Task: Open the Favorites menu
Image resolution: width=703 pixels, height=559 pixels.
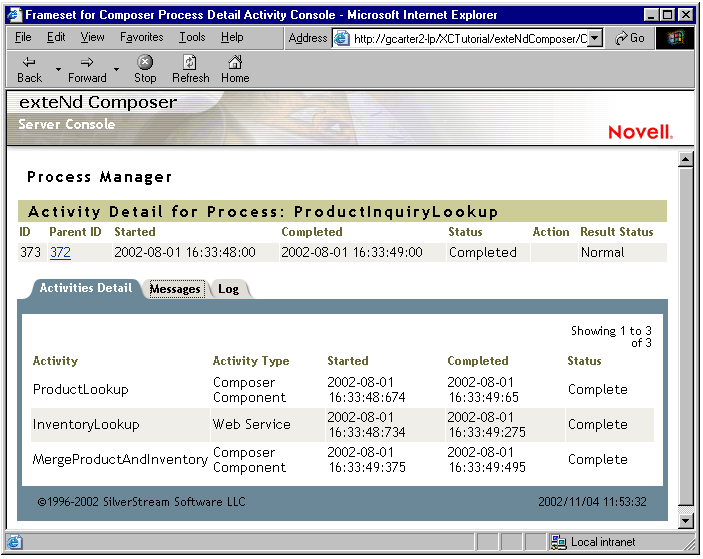Action: [141, 37]
